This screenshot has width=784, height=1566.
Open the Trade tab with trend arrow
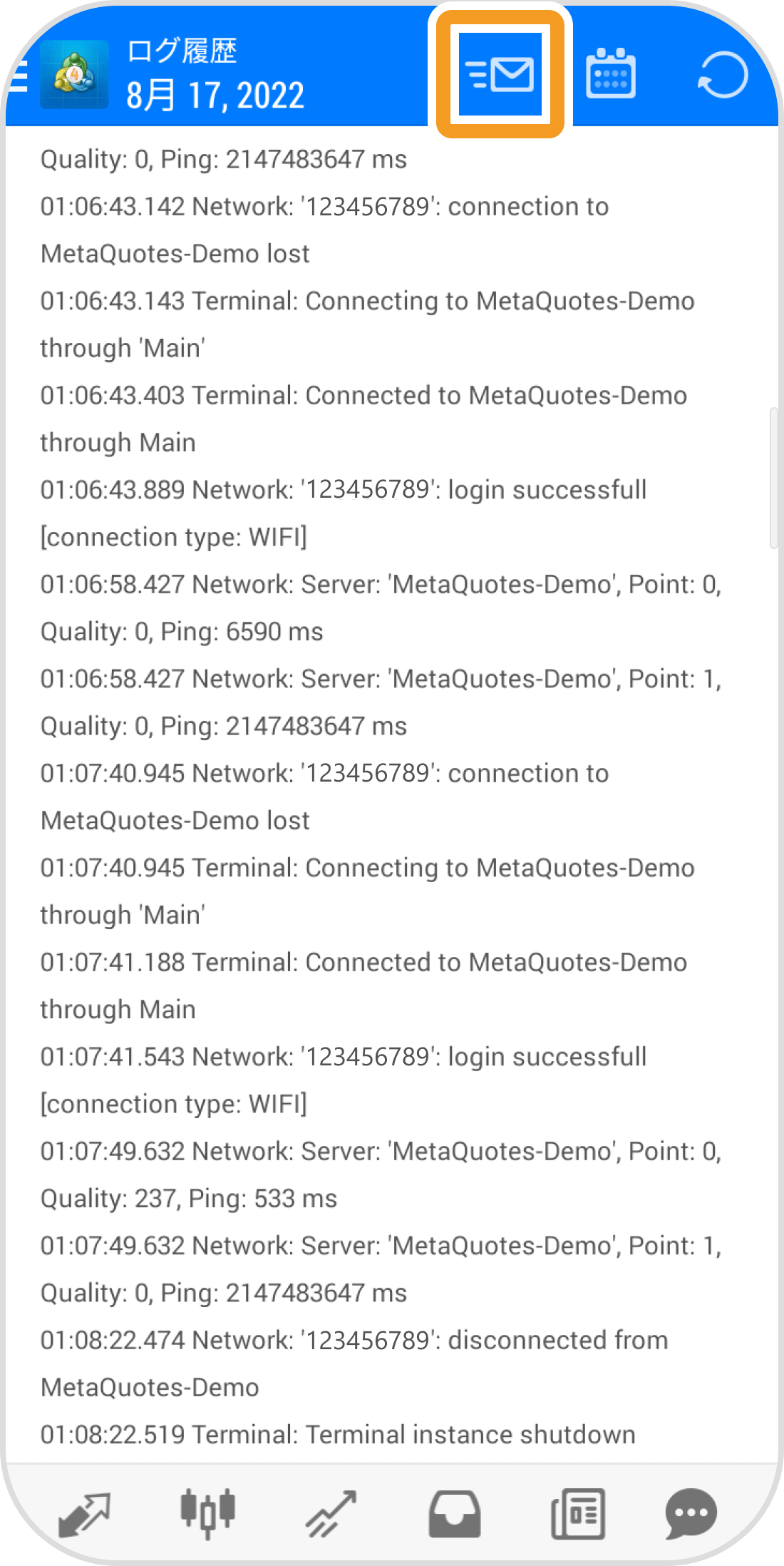pyautogui.click(x=331, y=1513)
